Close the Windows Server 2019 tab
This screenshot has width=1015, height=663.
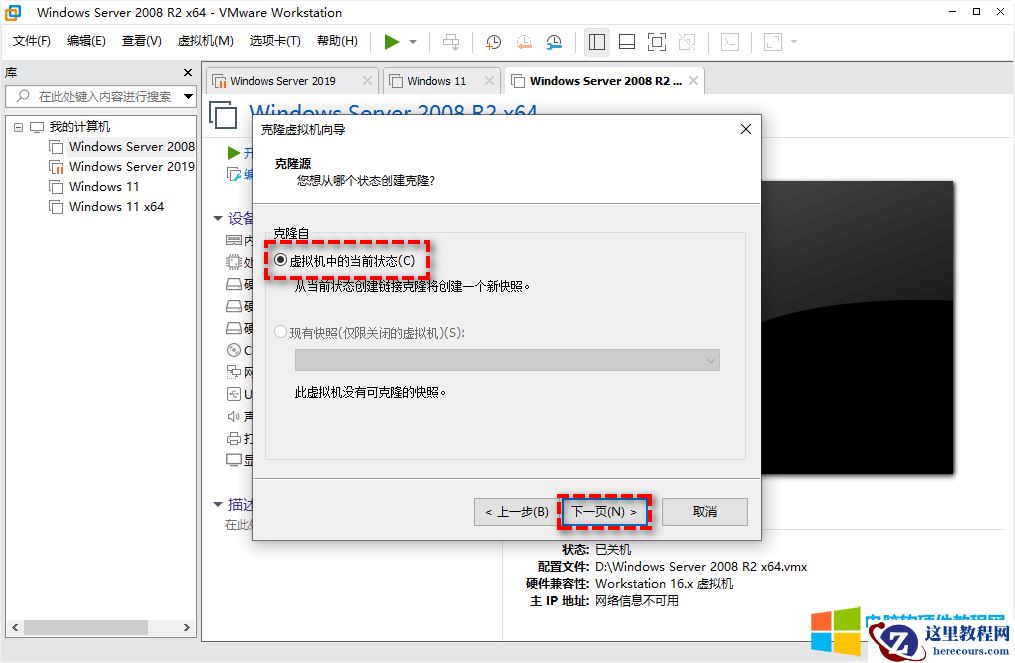click(367, 80)
